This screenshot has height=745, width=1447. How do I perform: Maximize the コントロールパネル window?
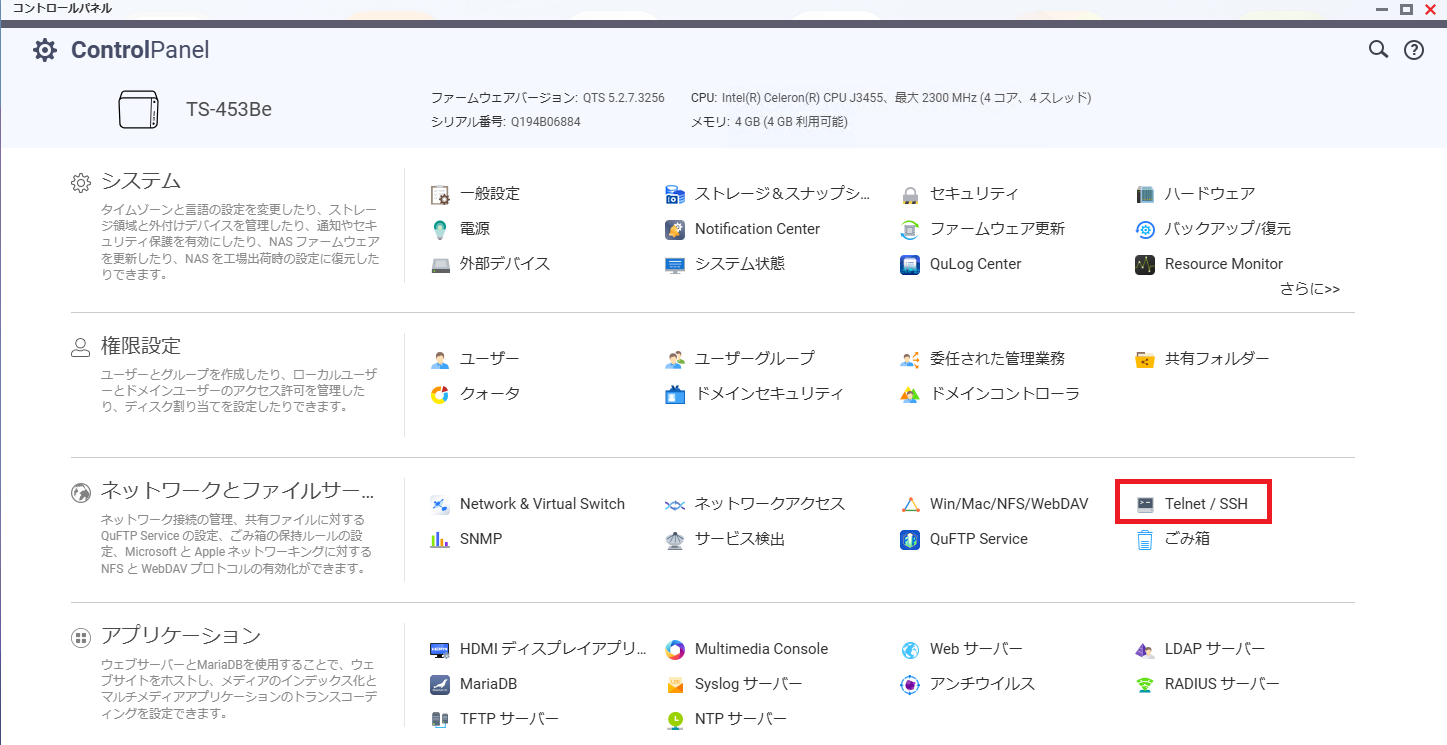click(1406, 9)
